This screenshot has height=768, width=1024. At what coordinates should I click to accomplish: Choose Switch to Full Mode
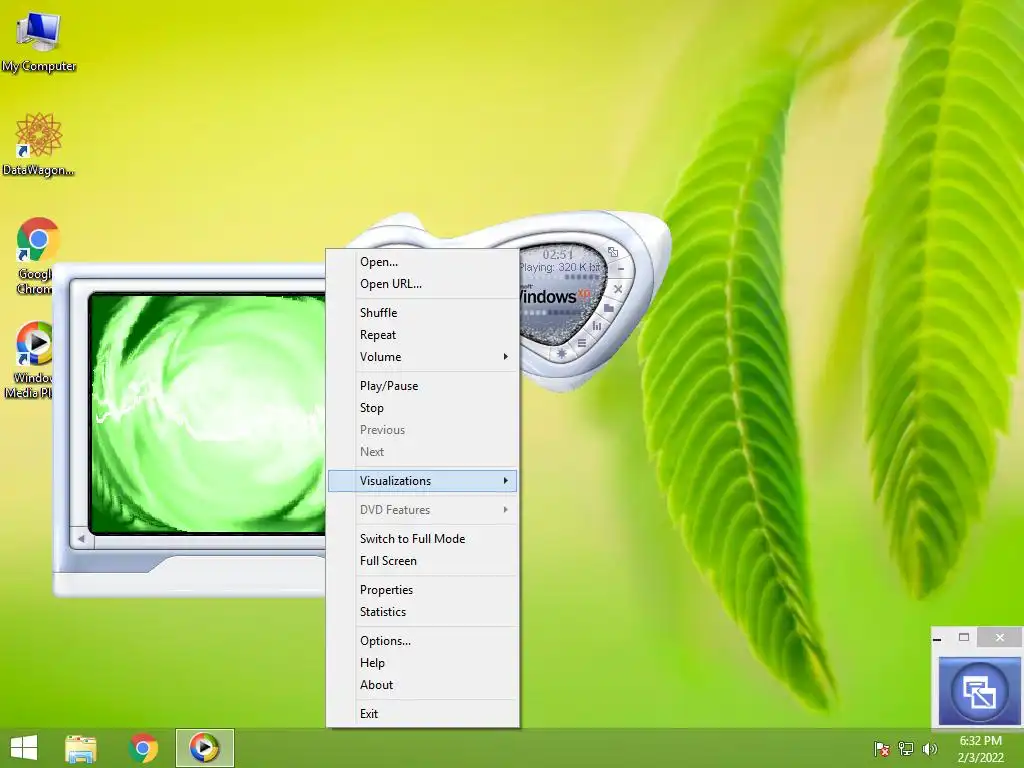423,539
